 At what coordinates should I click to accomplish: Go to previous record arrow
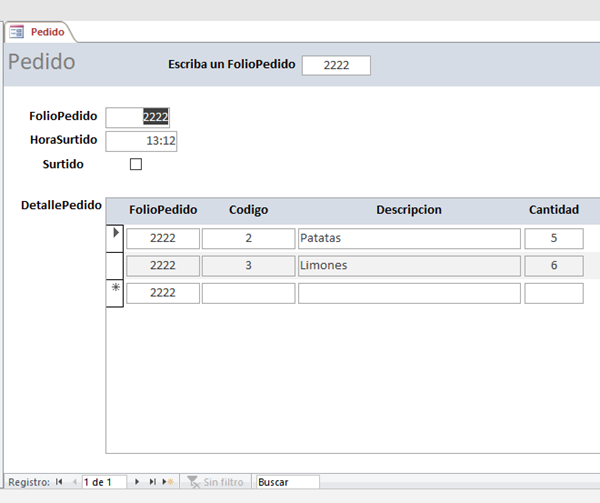click(72, 482)
